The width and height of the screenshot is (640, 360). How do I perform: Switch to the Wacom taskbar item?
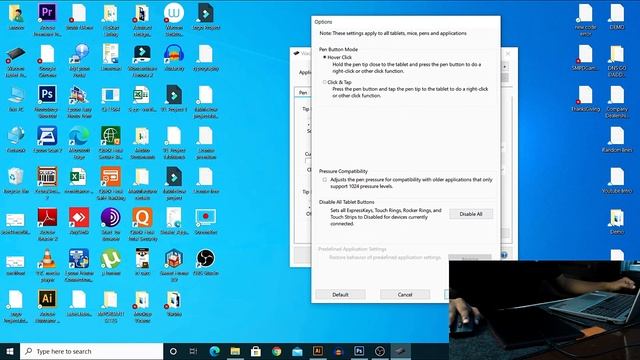[x=400, y=351]
